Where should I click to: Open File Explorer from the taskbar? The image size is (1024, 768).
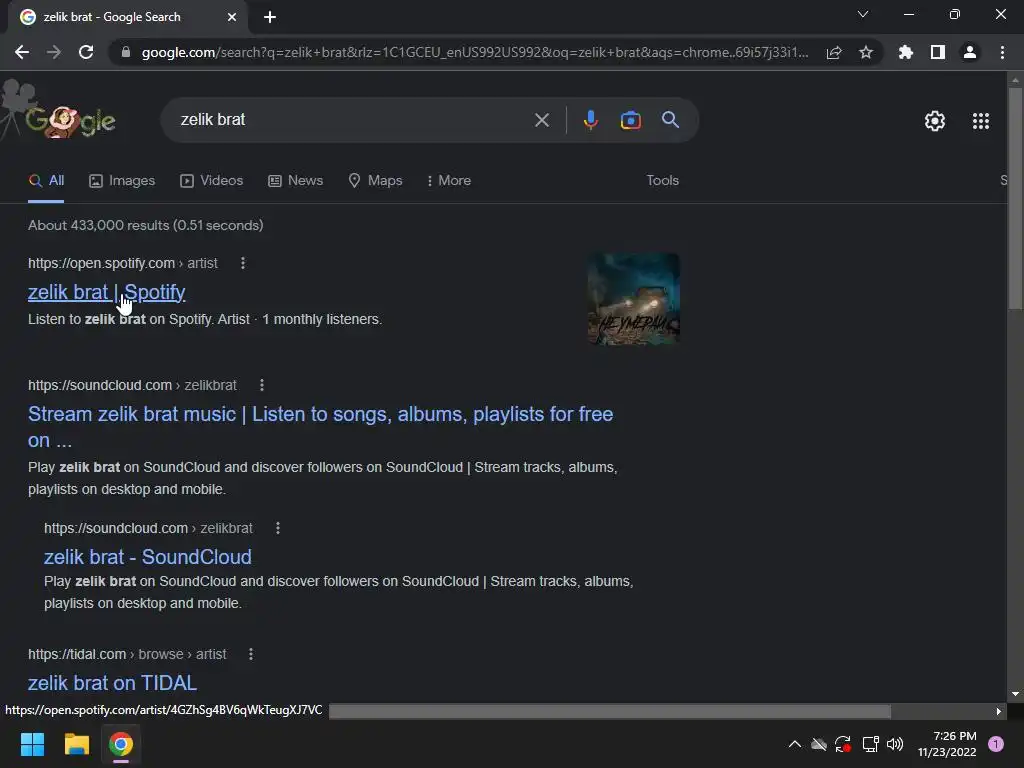point(76,744)
